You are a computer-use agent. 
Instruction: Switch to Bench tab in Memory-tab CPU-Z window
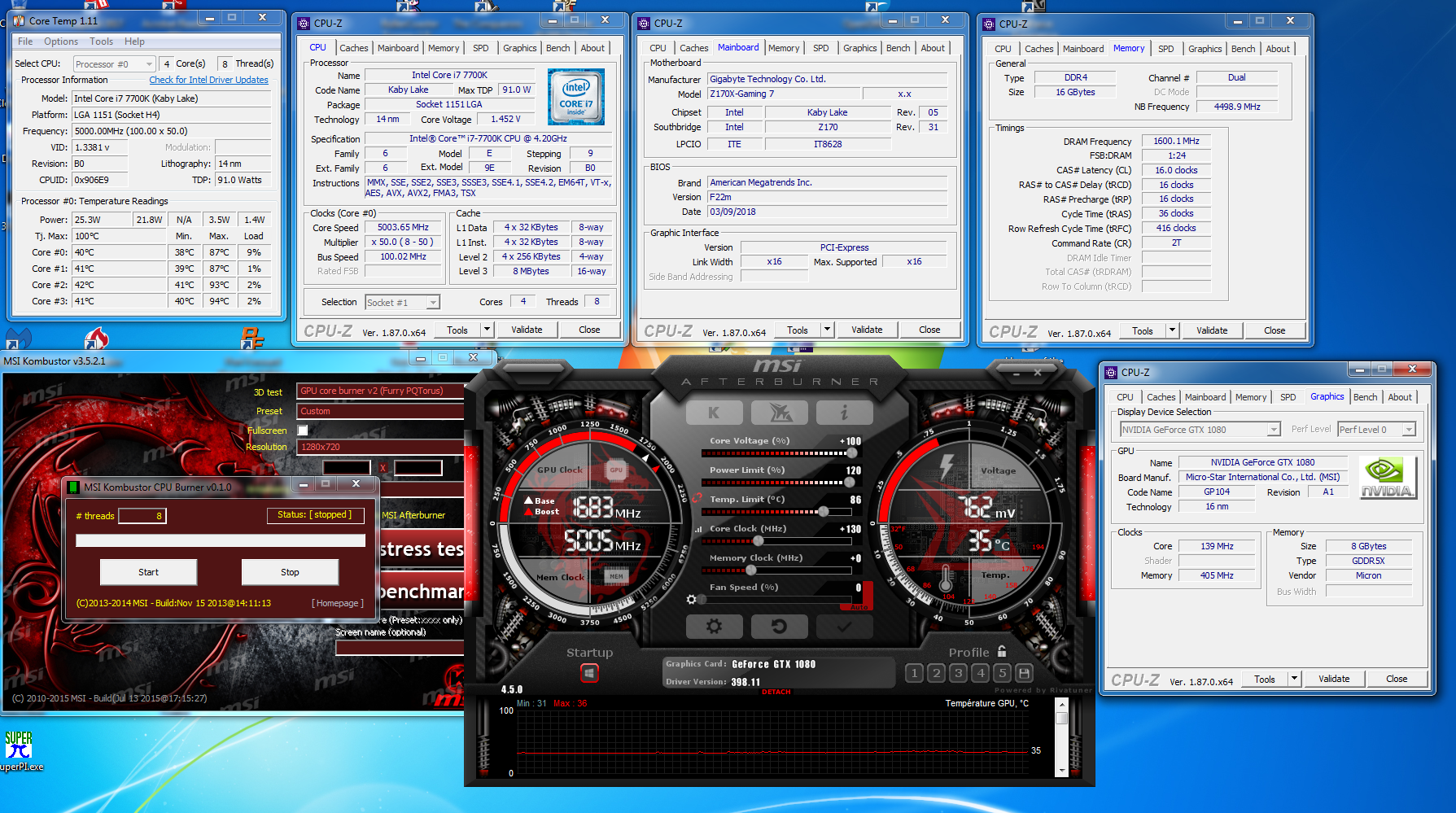click(1243, 49)
